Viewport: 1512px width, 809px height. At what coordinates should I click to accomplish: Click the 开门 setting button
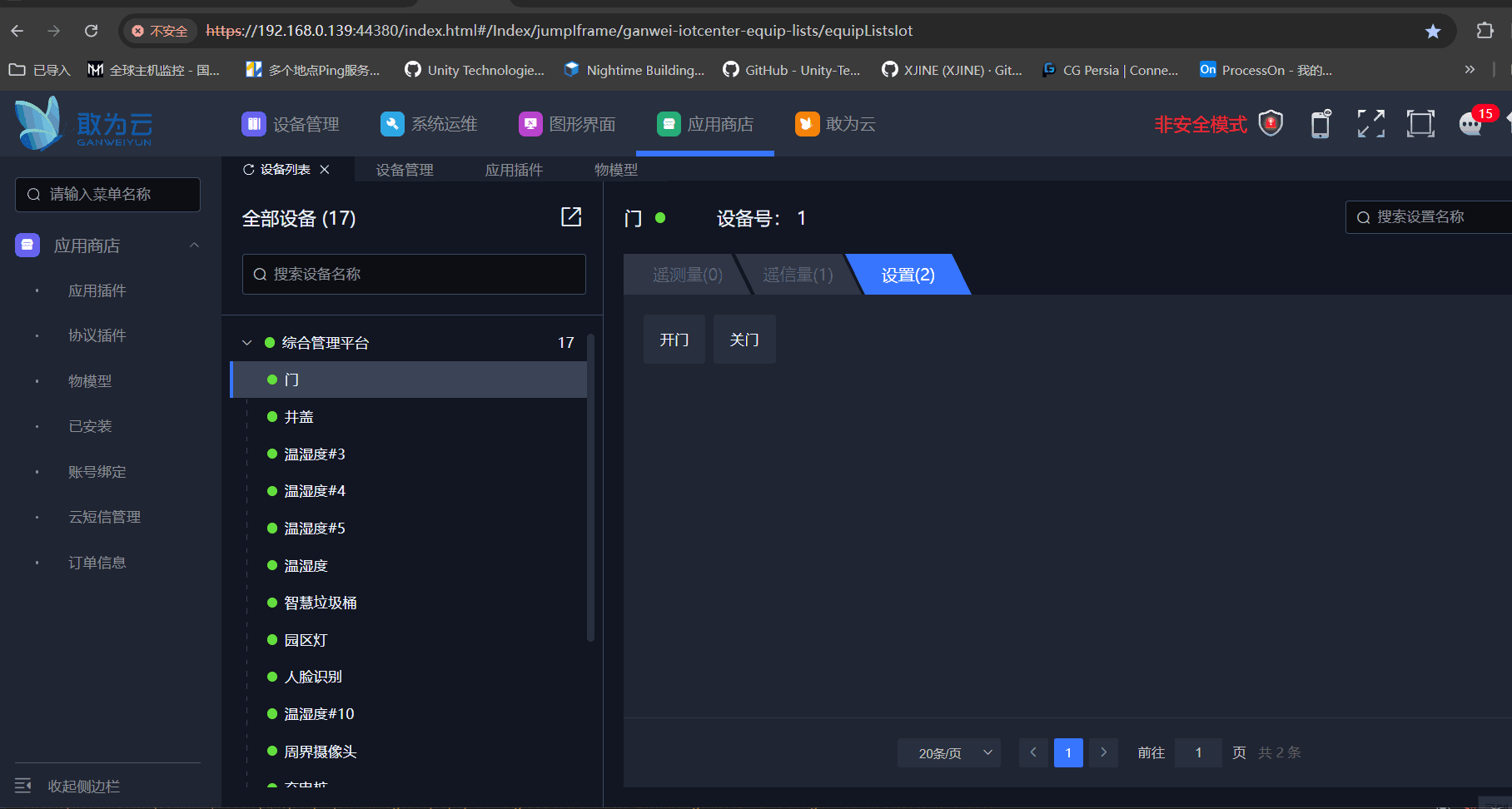[x=674, y=340]
